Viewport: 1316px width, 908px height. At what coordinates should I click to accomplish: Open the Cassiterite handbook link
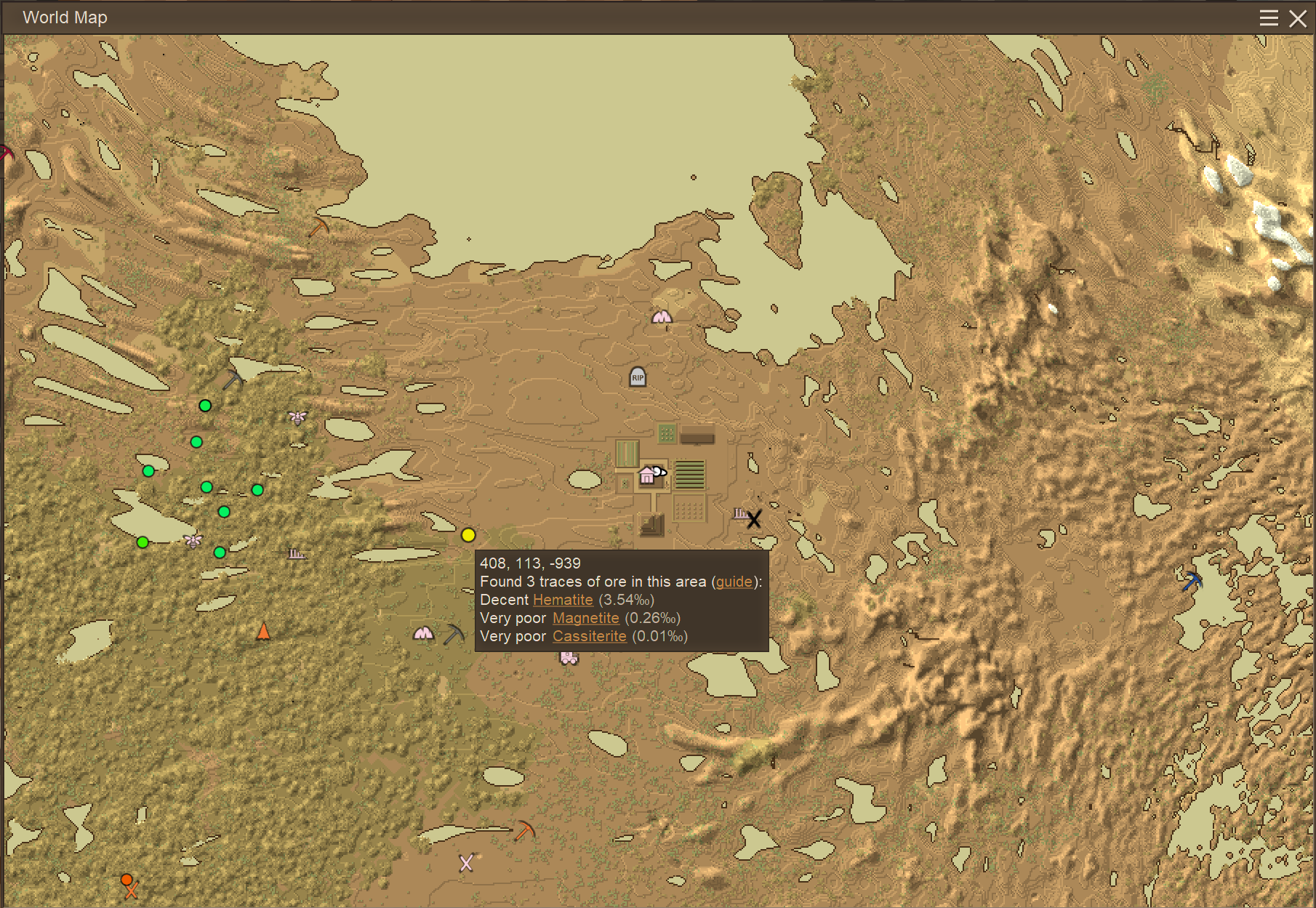(589, 636)
